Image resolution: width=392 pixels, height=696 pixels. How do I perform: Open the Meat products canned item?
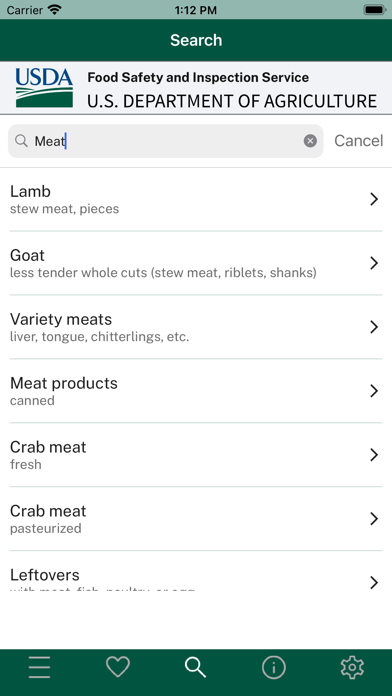coord(196,391)
